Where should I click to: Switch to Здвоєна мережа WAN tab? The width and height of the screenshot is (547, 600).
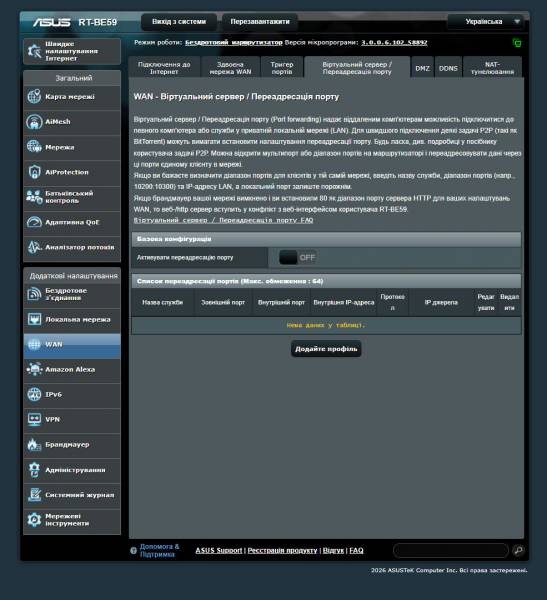tap(230, 68)
